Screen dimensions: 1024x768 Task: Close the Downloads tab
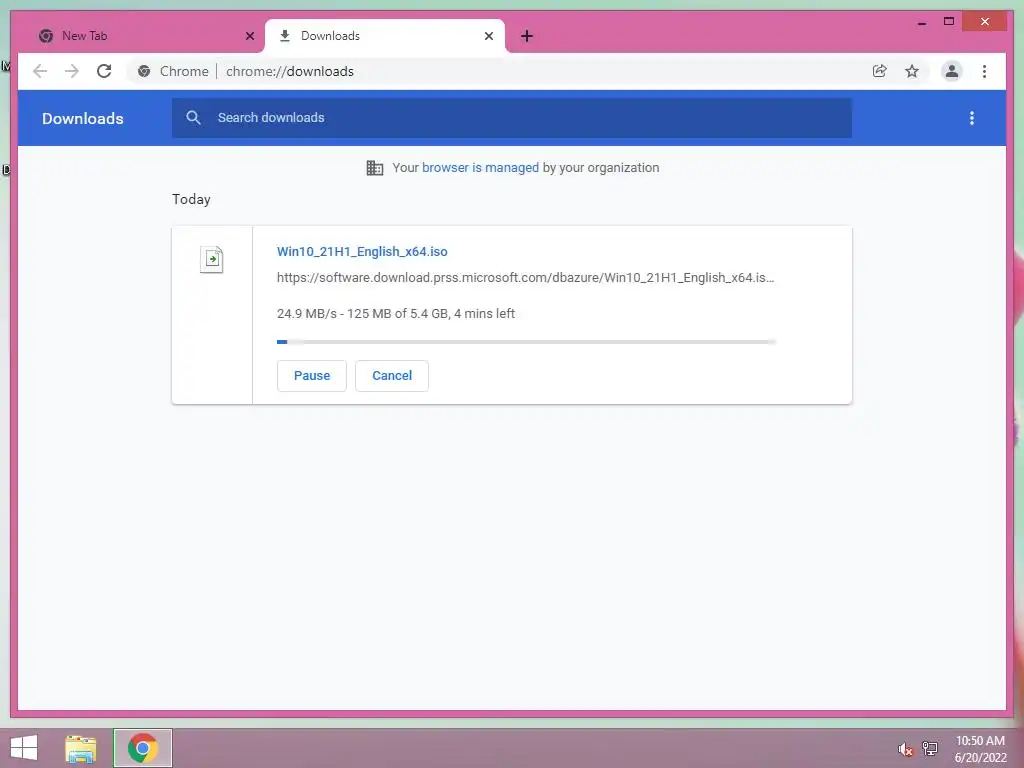pyautogui.click(x=488, y=36)
